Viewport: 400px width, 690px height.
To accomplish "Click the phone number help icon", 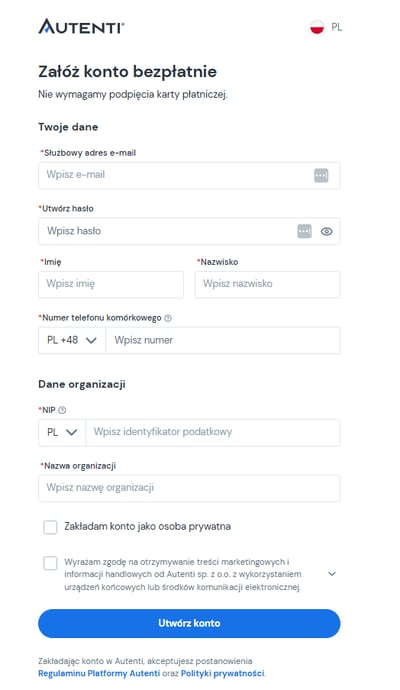I will point(168,318).
